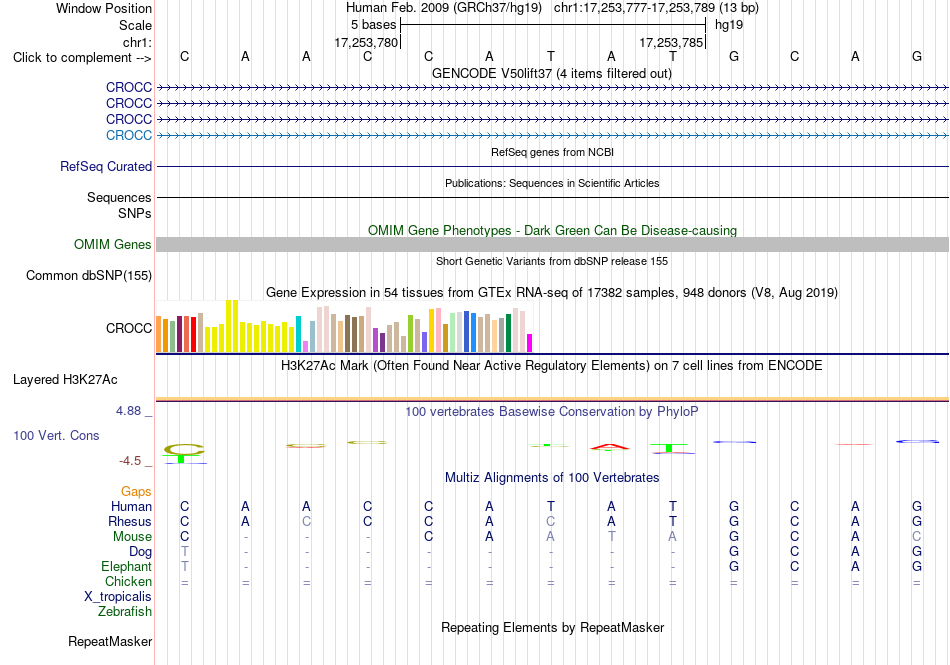This screenshot has width=950, height=665.
Task: Click the 'RefSeq genes from NCBI' title
Action: (x=552, y=153)
